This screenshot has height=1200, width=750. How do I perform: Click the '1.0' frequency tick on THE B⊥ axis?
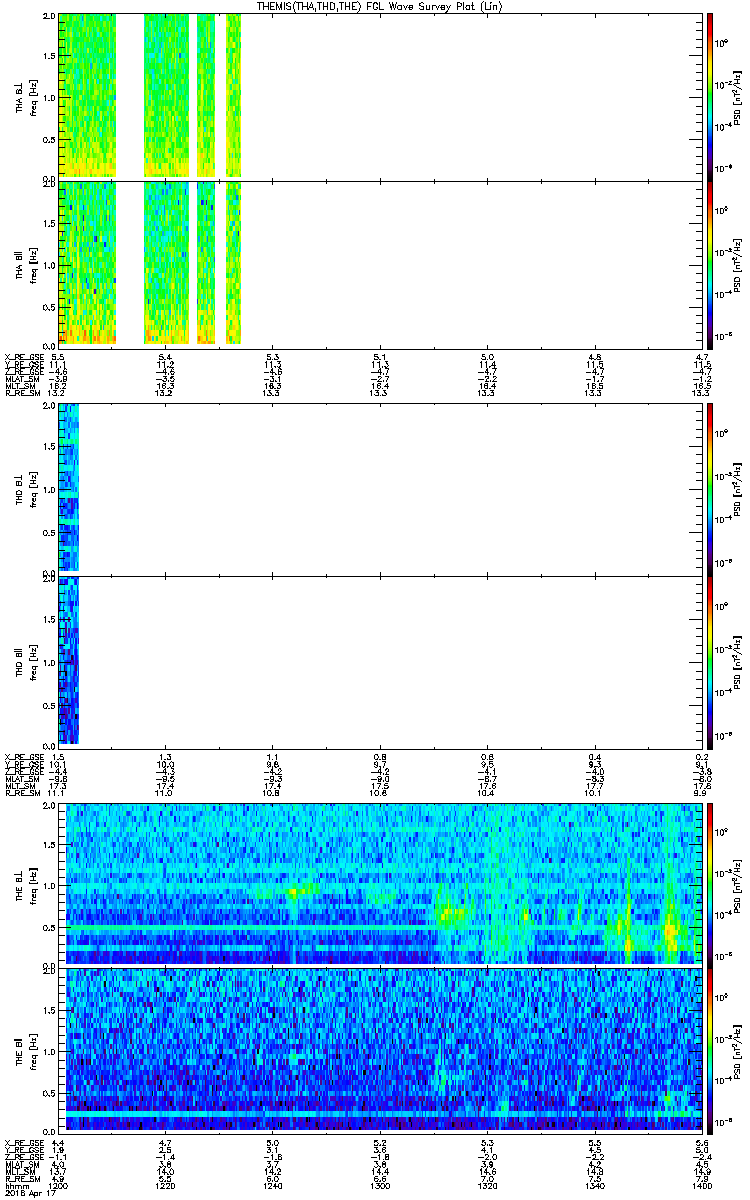coord(49,884)
